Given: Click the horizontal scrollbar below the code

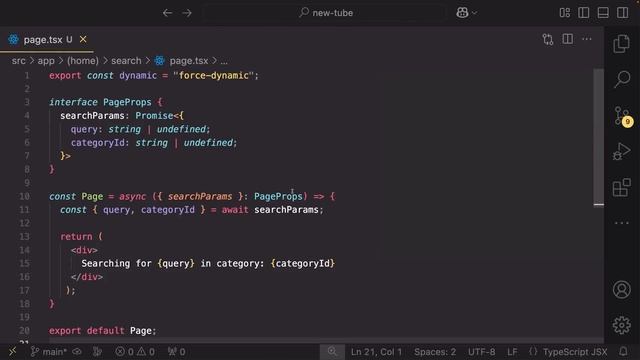Looking at the screenshot, I should click(x=321, y=340).
